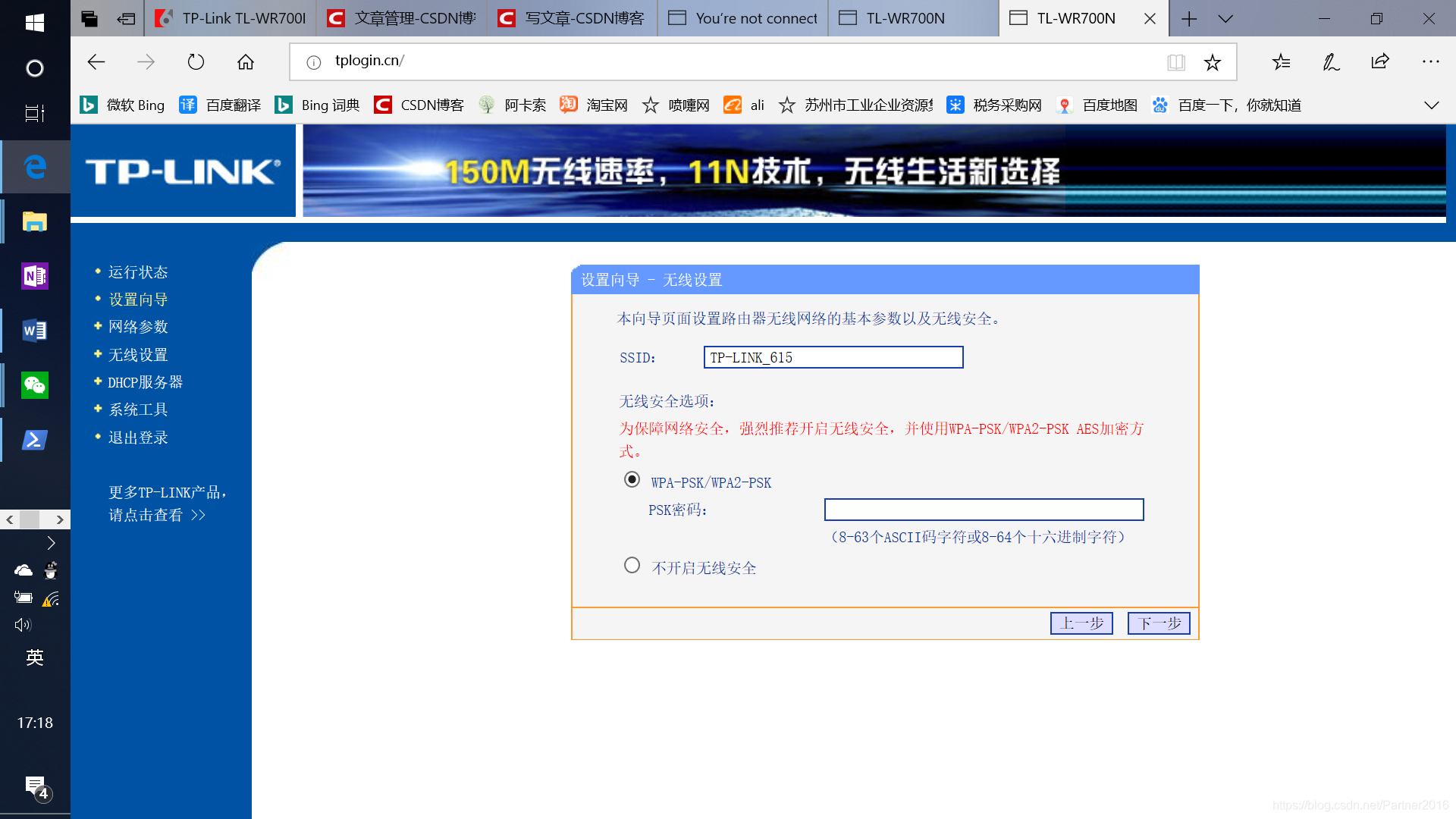1456x819 pixels.
Task: Open the 淘宝网 favorite
Action: 605,105
